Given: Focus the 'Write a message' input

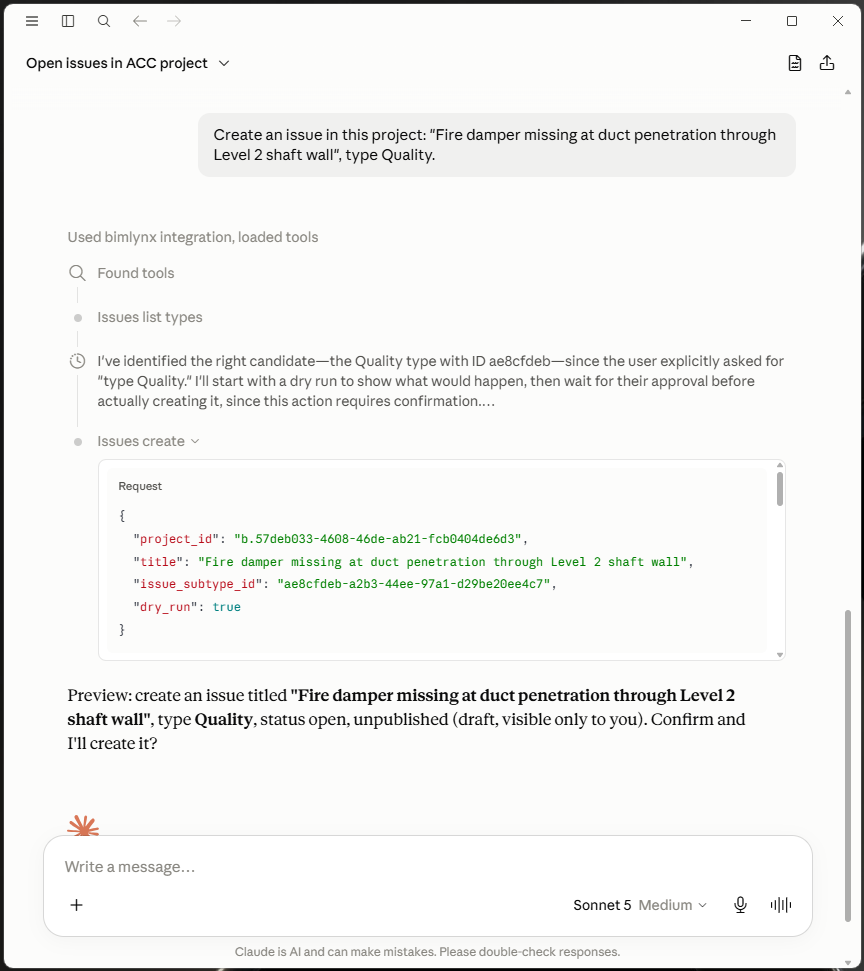Looking at the screenshot, I should [427, 867].
